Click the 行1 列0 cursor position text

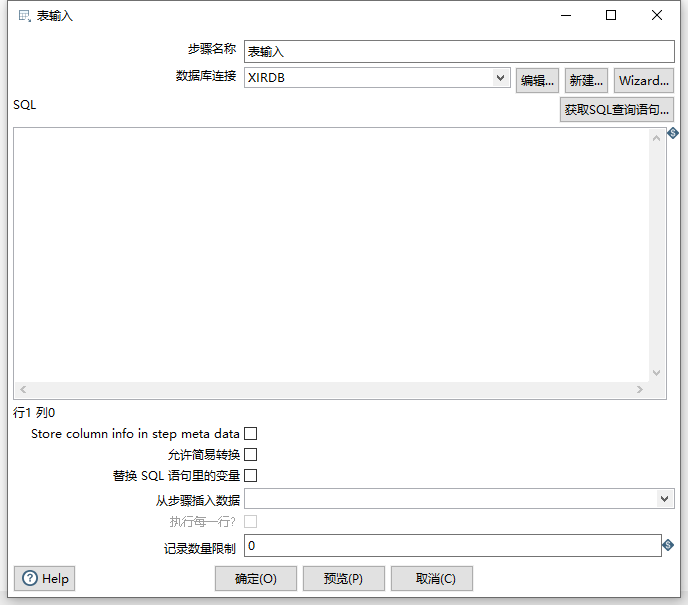34,412
